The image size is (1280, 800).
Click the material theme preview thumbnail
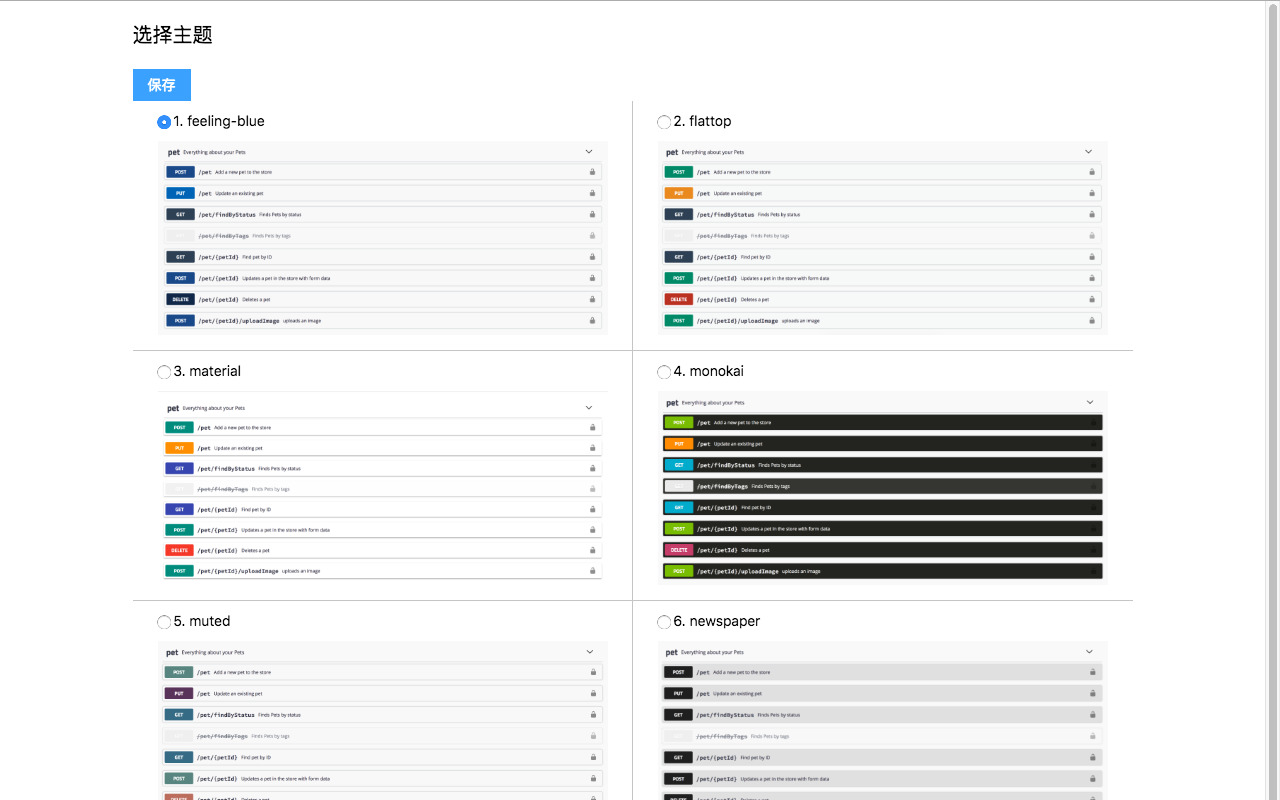383,488
